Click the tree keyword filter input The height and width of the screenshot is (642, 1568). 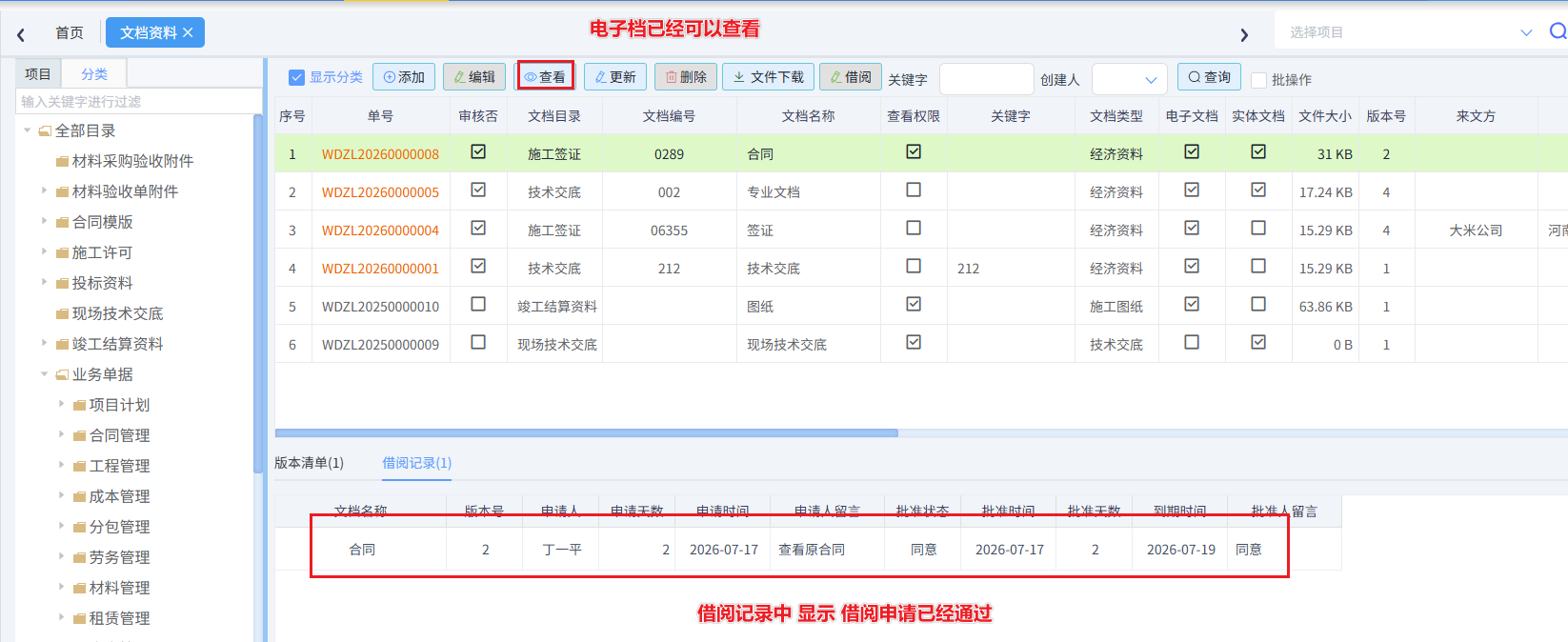coord(139,101)
